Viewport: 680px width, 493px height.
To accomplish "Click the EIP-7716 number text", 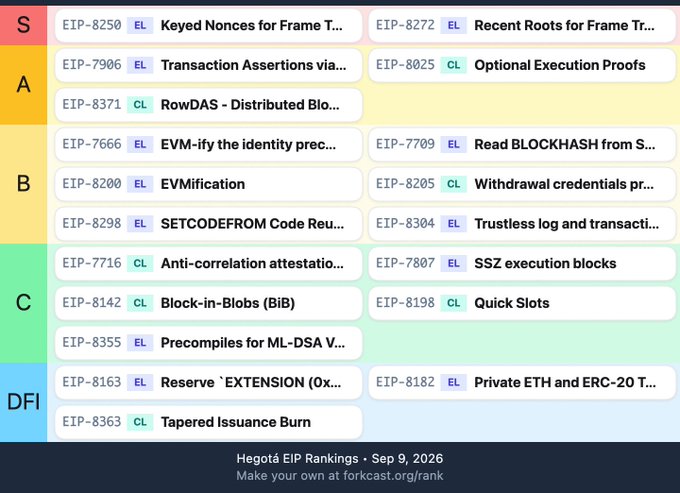I will click(x=92, y=264).
